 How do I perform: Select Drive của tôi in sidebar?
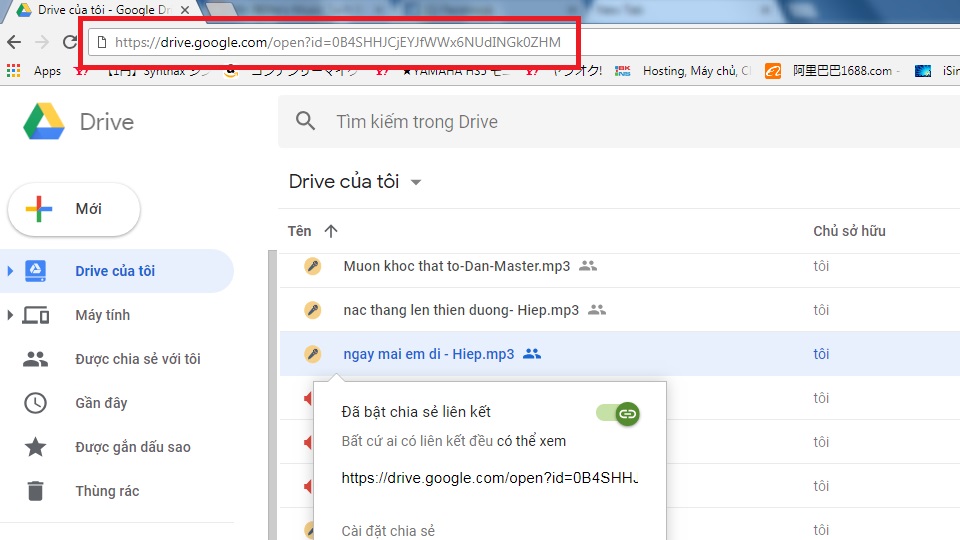116,271
